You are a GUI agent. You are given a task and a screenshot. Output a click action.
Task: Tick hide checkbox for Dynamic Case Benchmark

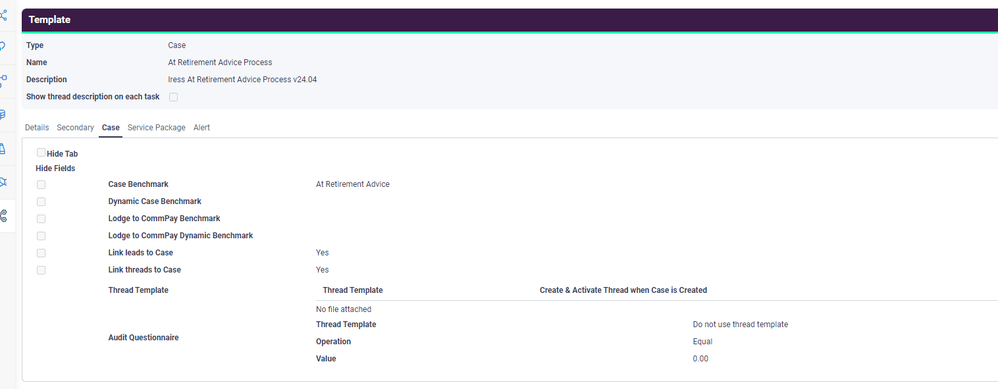coord(41,202)
